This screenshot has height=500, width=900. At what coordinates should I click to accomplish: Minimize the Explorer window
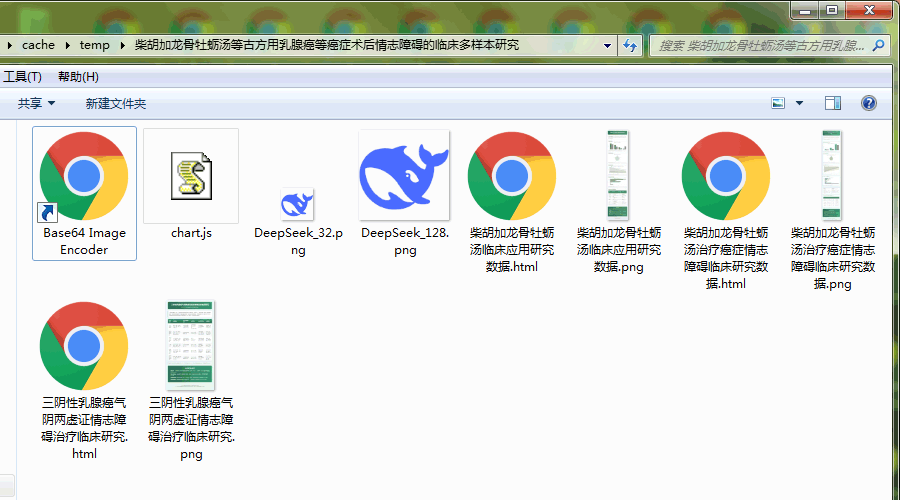tap(805, 10)
